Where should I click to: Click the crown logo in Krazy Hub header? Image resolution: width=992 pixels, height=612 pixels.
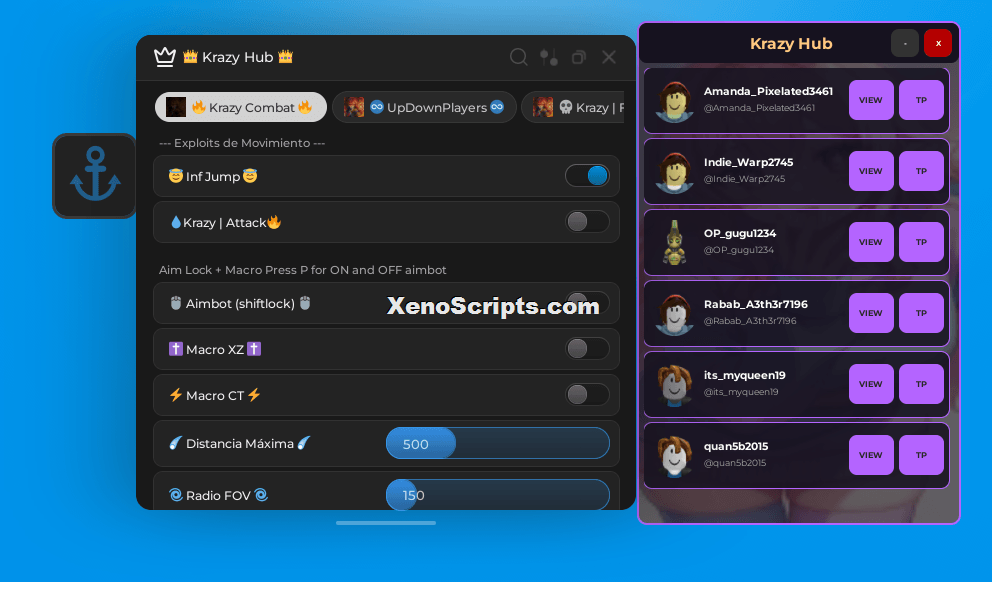coord(165,57)
